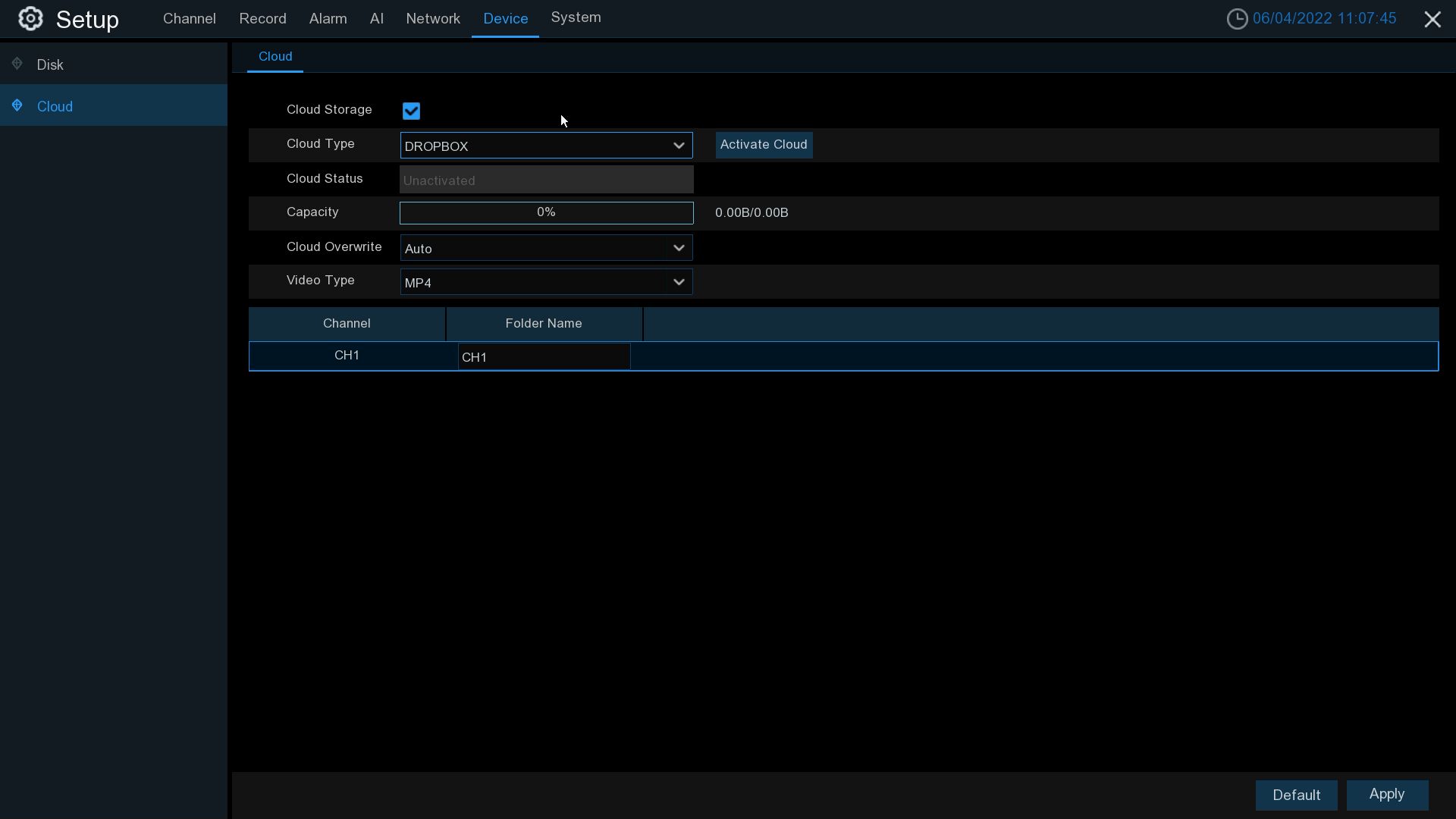Switch to the Channel menu tab
This screenshot has height=819, width=1456.
pyautogui.click(x=189, y=19)
